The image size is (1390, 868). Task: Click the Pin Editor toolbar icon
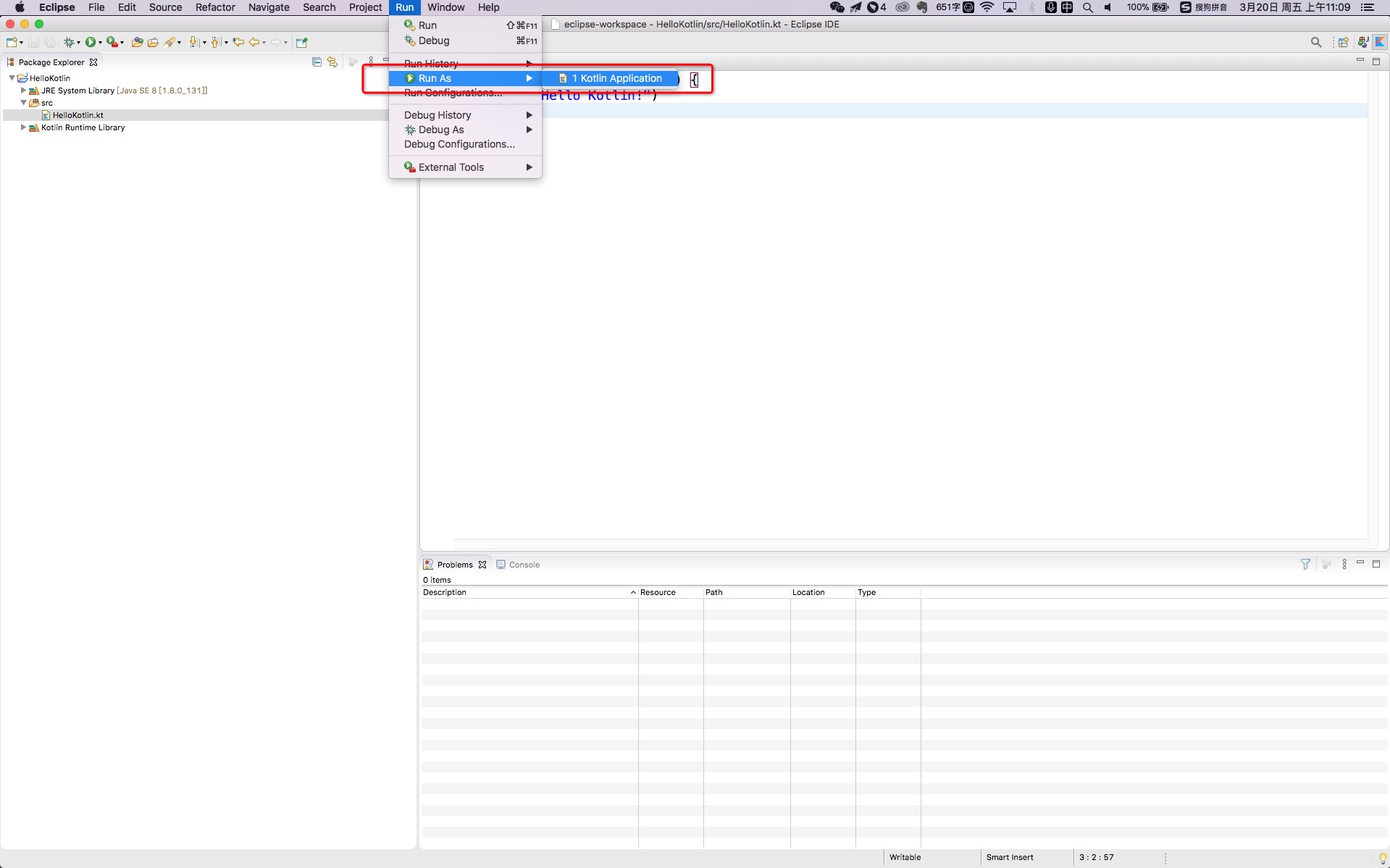302,42
